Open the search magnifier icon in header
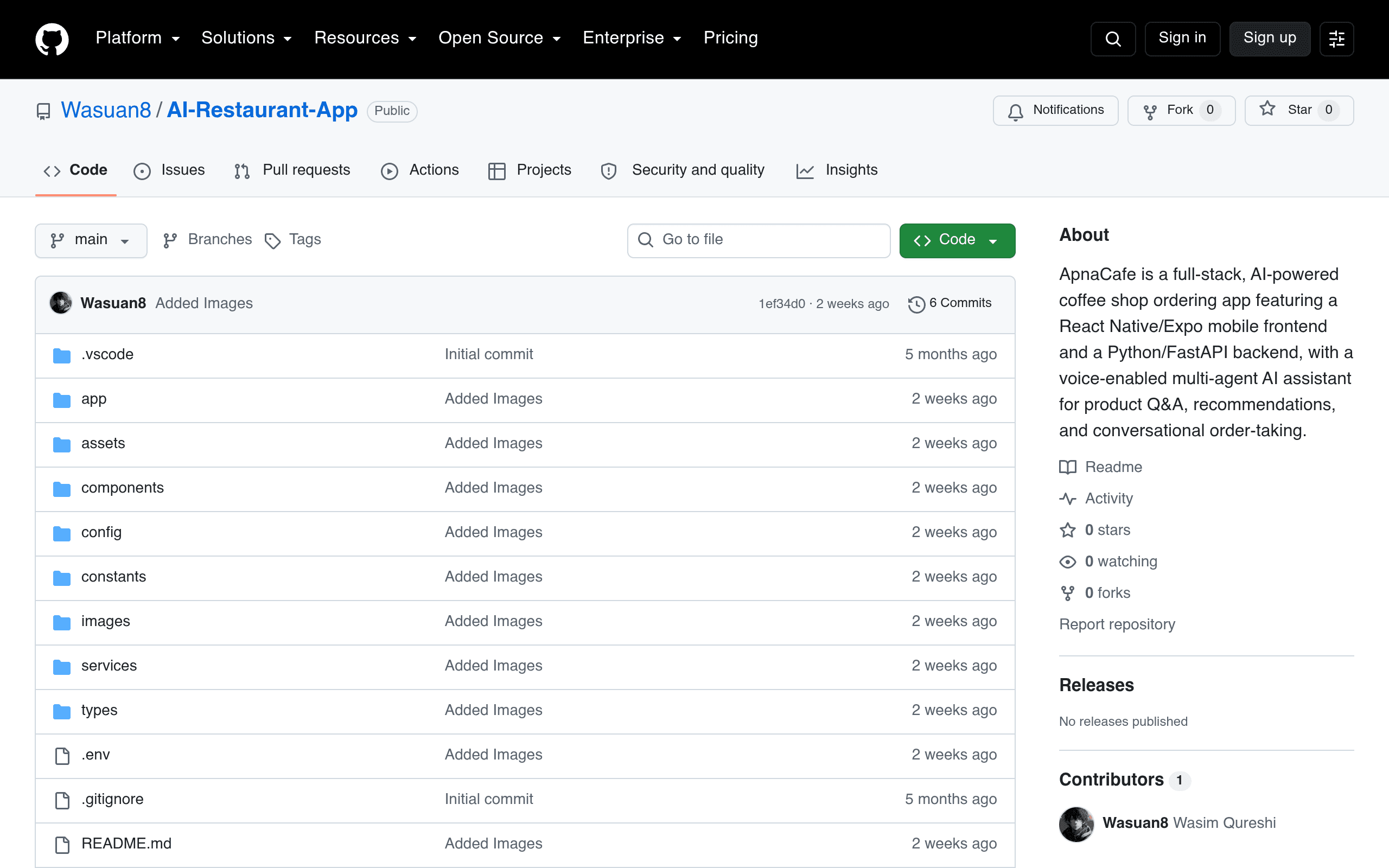 pyautogui.click(x=1113, y=39)
